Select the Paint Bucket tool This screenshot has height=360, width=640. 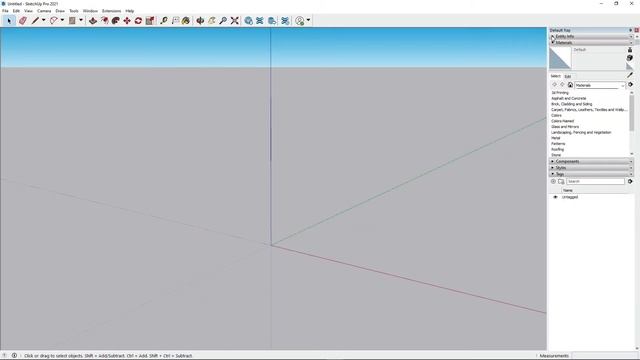(186, 20)
